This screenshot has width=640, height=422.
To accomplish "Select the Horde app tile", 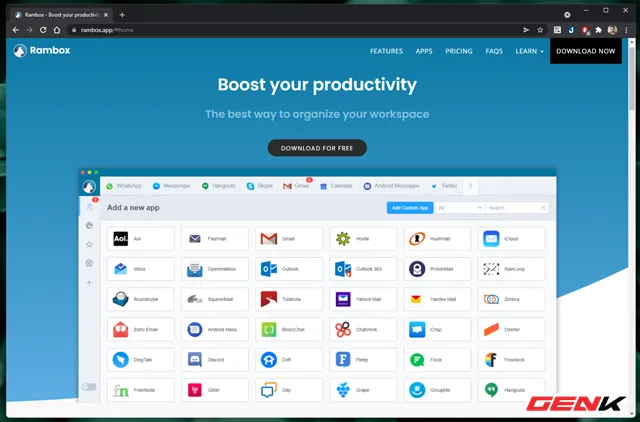I will pos(363,239).
